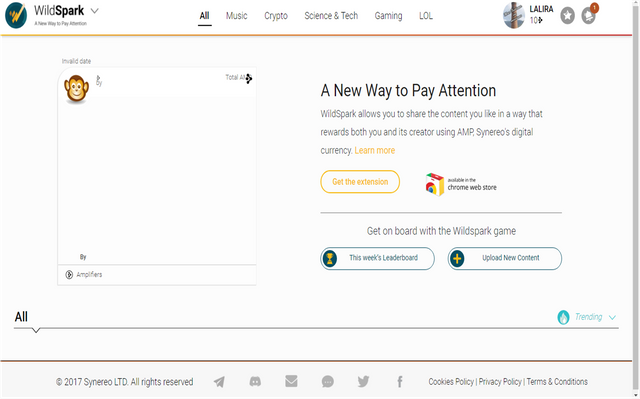Open the Cookies Policy link
Image resolution: width=640 pixels, height=399 pixels.
click(x=451, y=382)
